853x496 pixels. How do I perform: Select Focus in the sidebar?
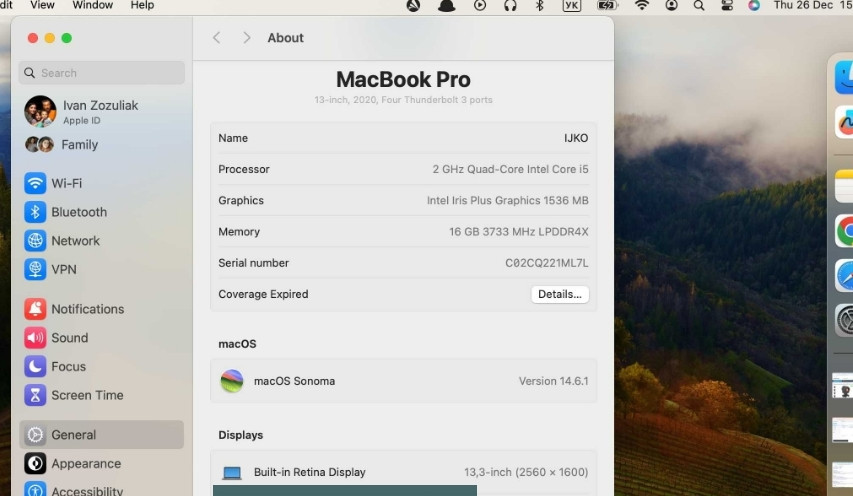(55, 367)
